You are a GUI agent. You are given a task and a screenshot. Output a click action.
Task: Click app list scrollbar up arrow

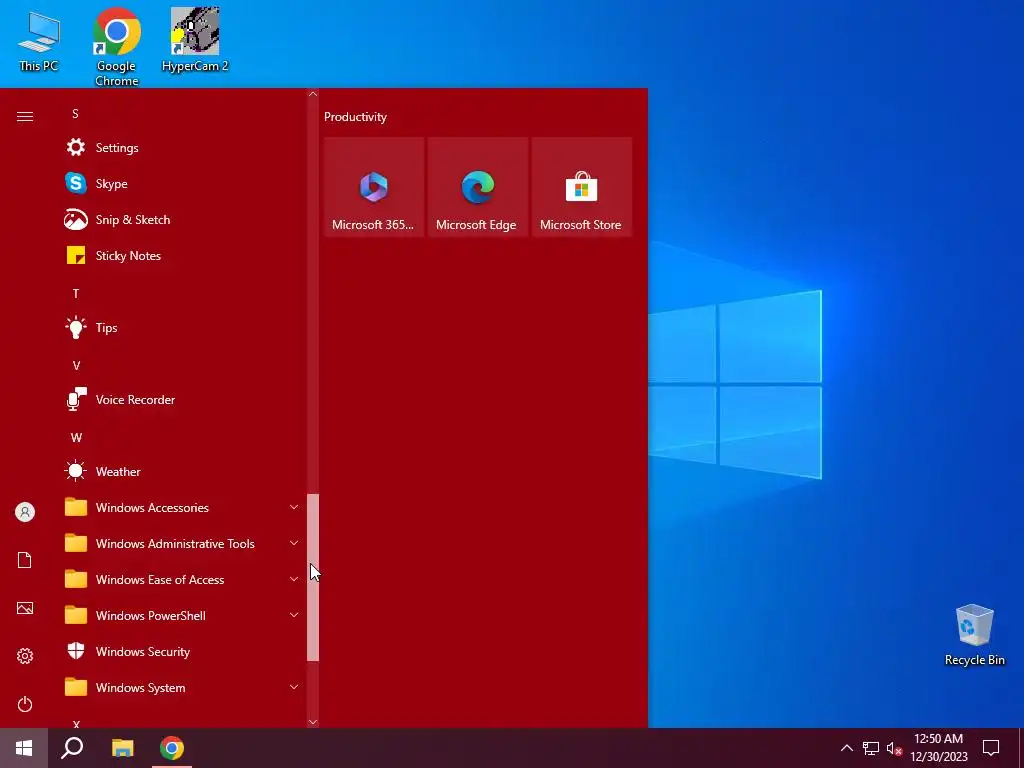(x=313, y=94)
